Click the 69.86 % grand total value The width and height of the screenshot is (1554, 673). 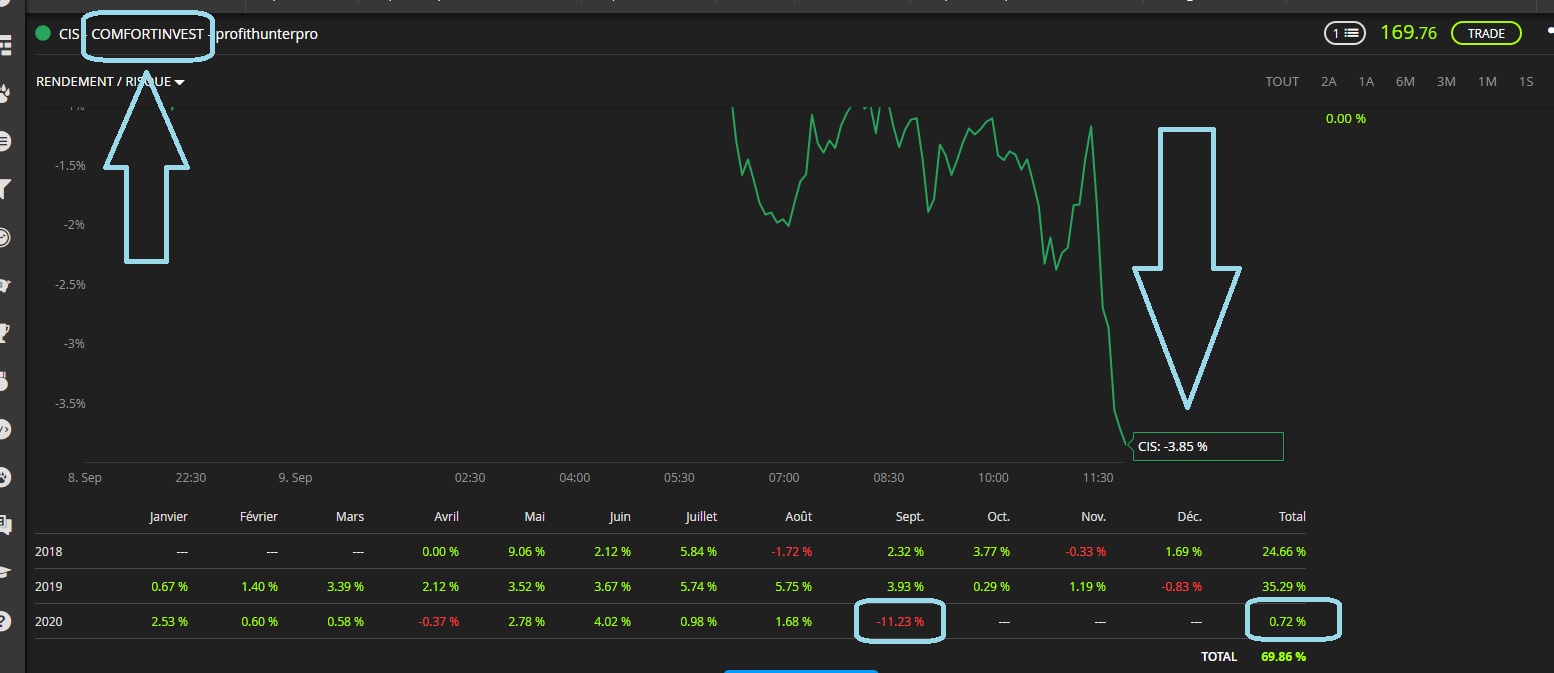pos(1283,657)
